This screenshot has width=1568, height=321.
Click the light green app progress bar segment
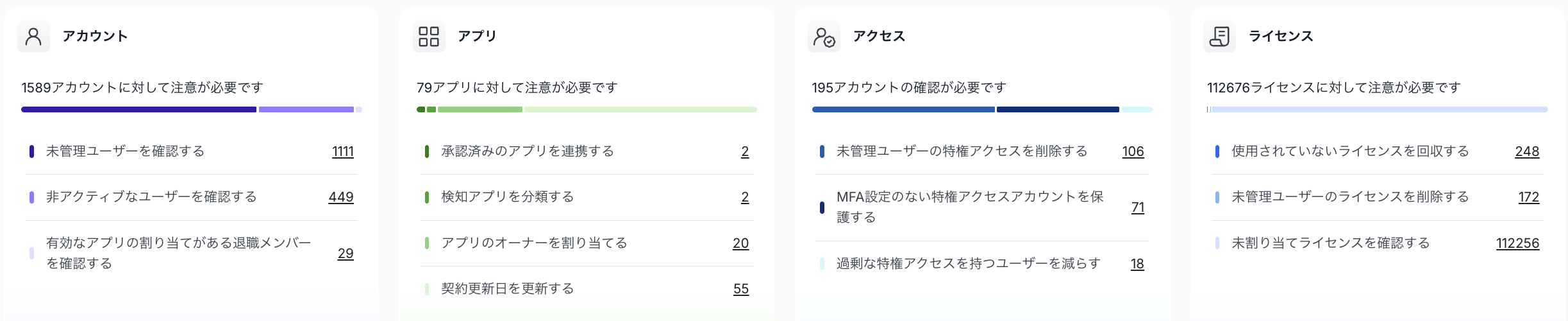[640, 110]
